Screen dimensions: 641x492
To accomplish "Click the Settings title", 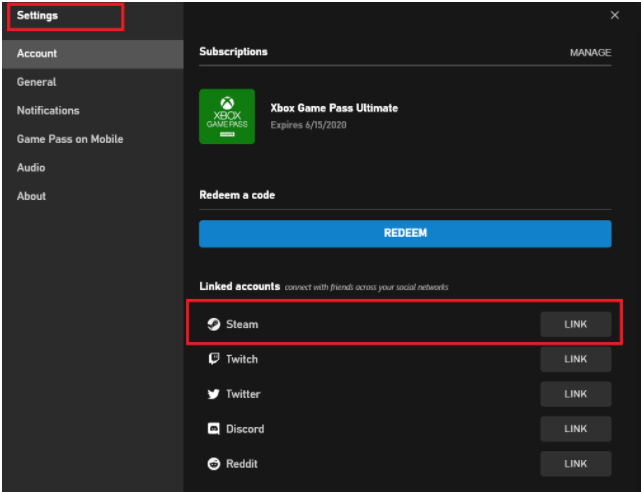I will click(x=37, y=16).
